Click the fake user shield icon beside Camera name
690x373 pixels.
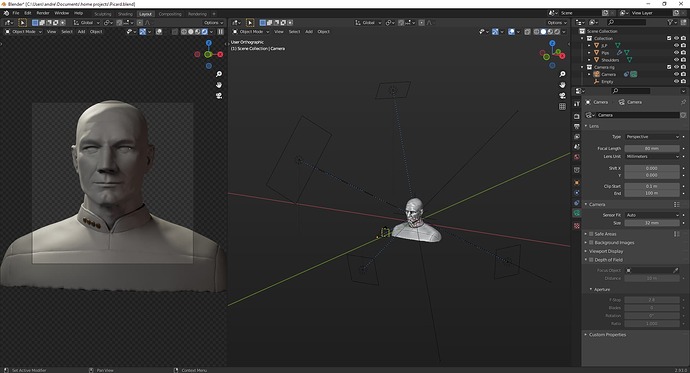(x=683, y=115)
